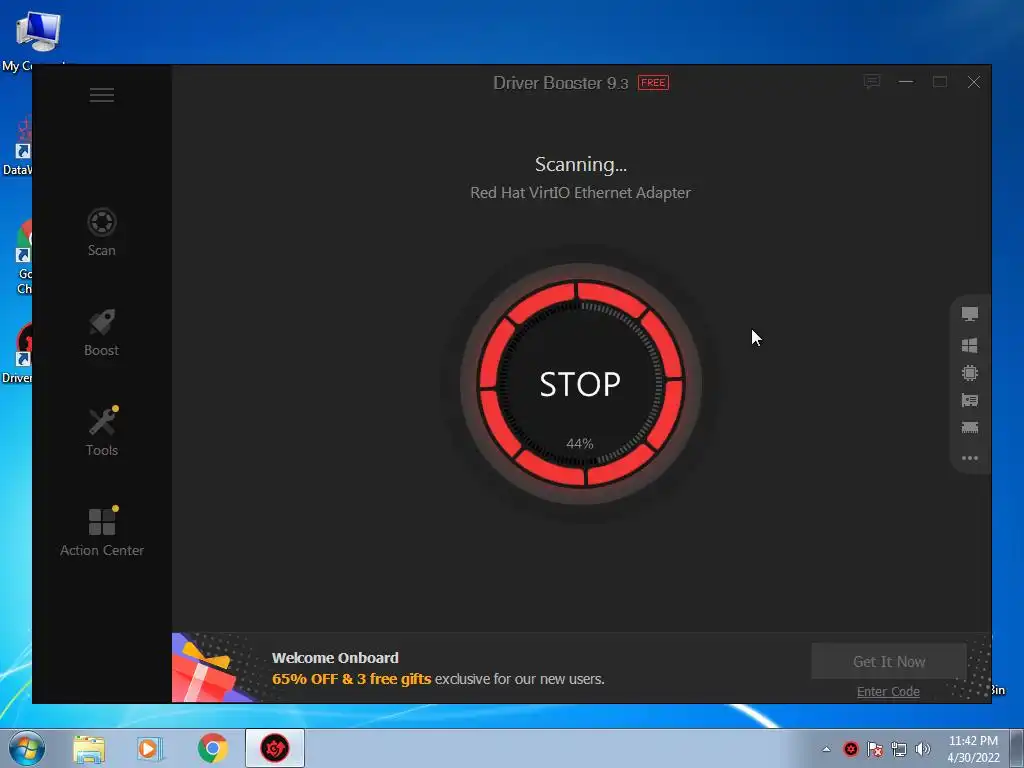Click the feedback chat icon in title bar
1024x768 pixels.
point(872,82)
